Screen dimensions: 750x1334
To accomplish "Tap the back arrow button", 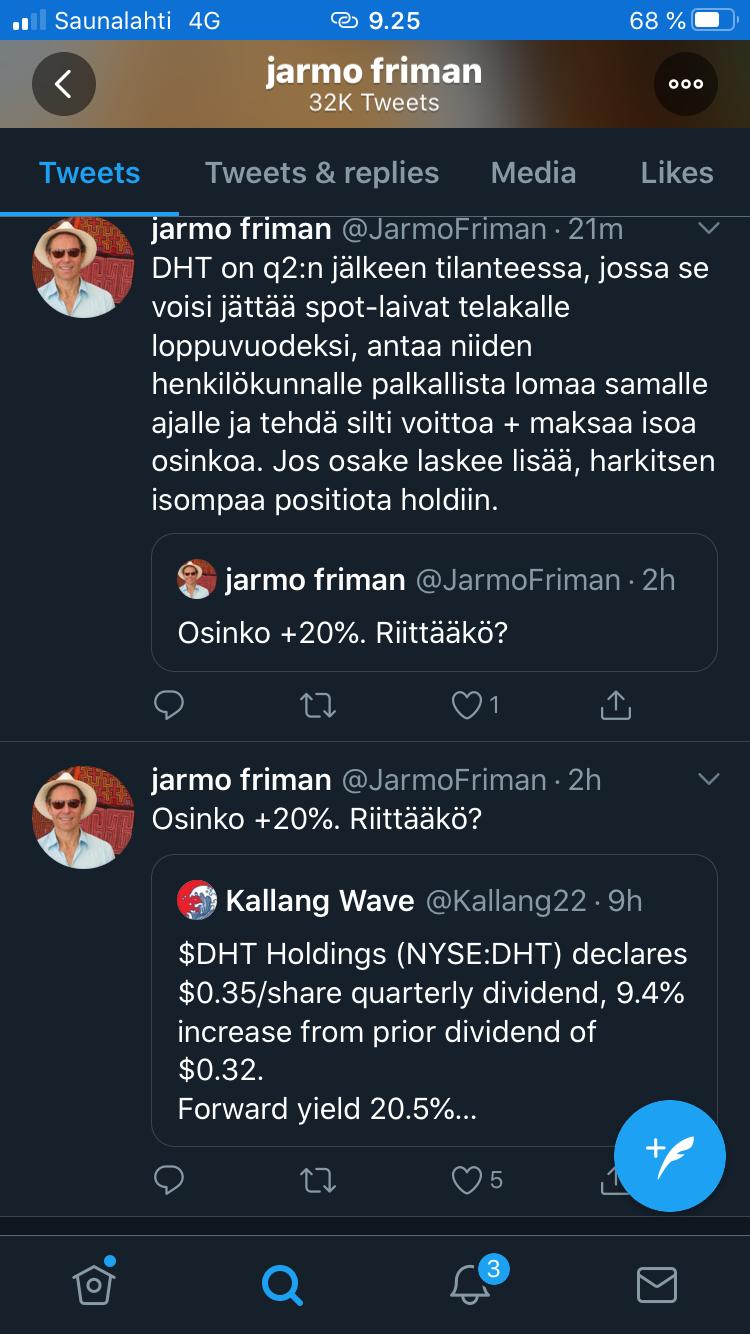I will pyautogui.click(x=63, y=84).
